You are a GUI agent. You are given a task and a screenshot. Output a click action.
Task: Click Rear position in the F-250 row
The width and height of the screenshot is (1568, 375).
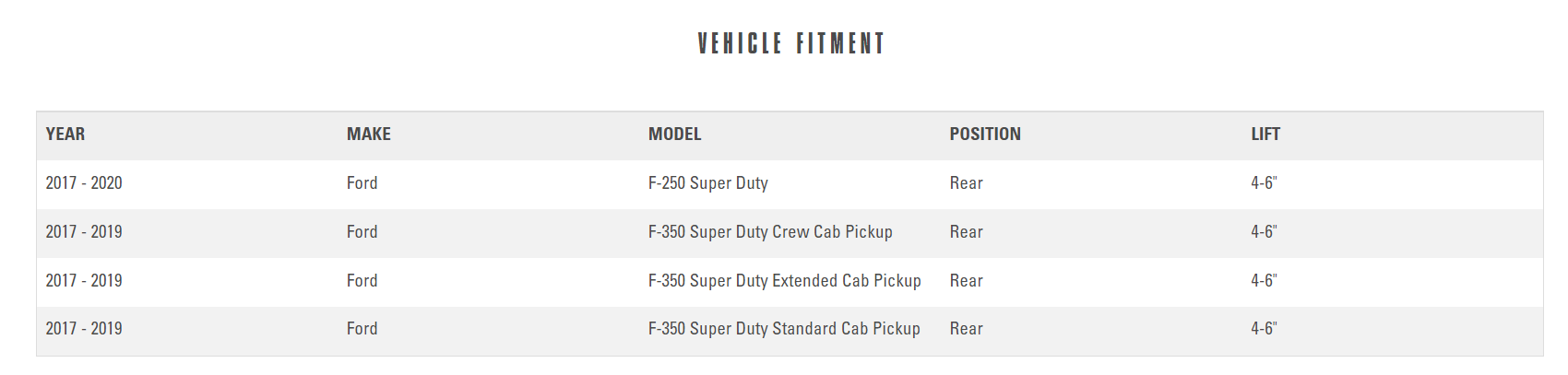coord(967,183)
